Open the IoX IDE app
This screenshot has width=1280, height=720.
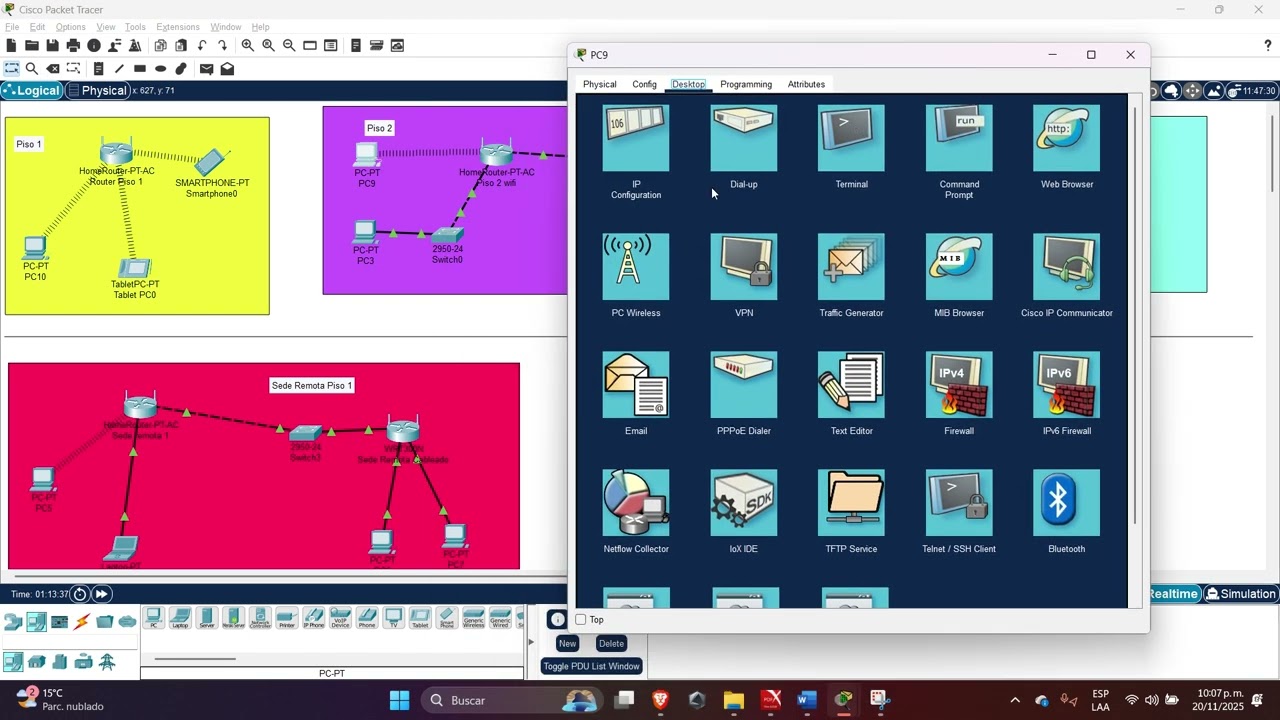[744, 503]
